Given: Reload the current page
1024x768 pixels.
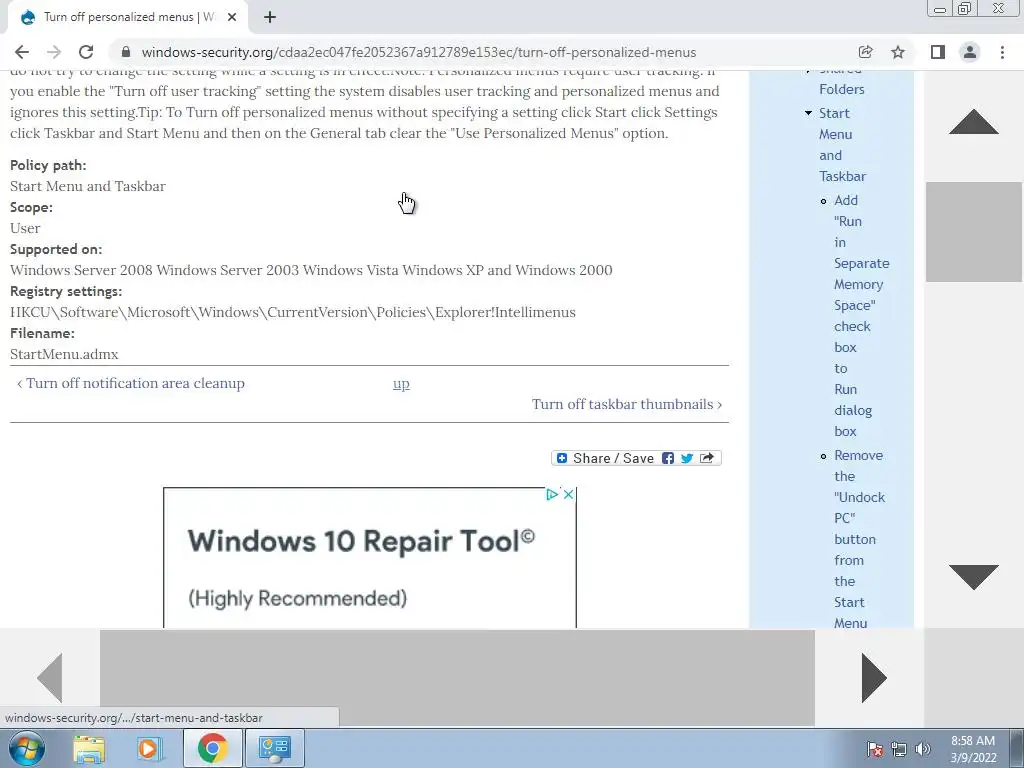Looking at the screenshot, I should point(86,52).
